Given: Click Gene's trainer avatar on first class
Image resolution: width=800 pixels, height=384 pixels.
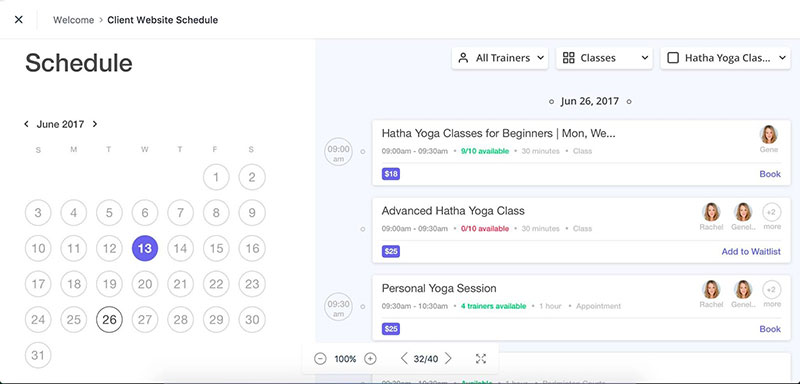Looking at the screenshot, I should click(x=768, y=135).
